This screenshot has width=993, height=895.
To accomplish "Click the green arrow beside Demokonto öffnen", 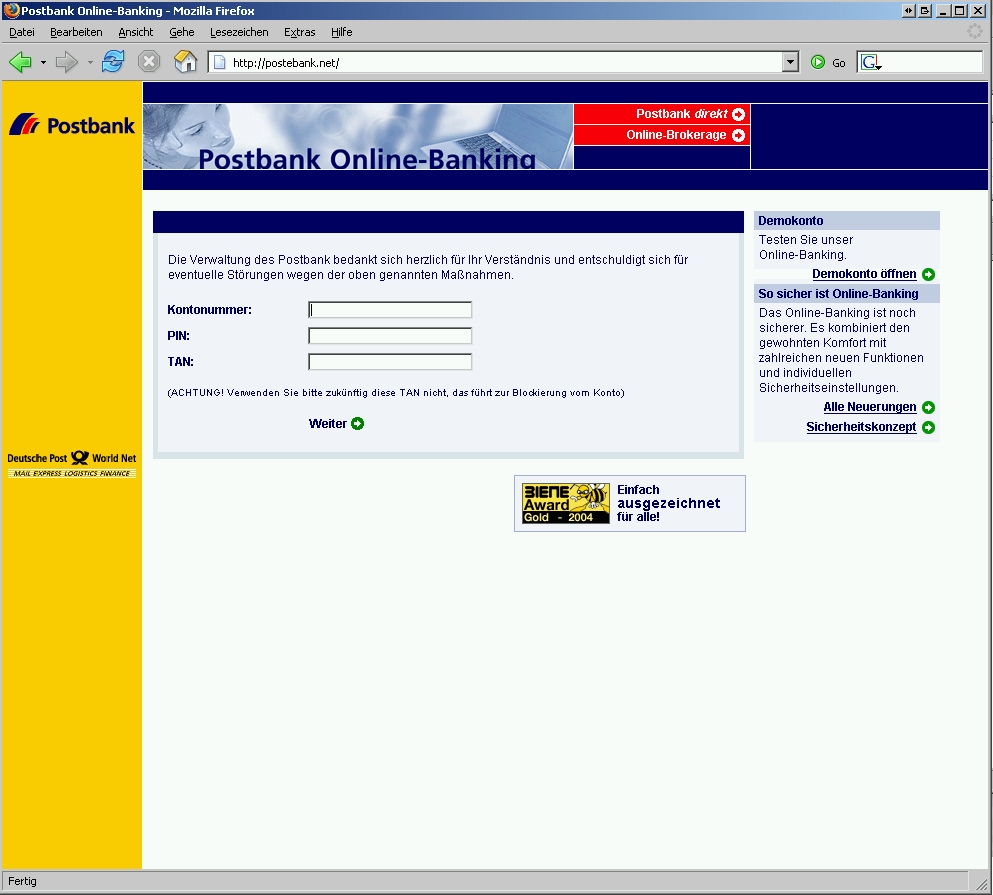I will tap(928, 274).
